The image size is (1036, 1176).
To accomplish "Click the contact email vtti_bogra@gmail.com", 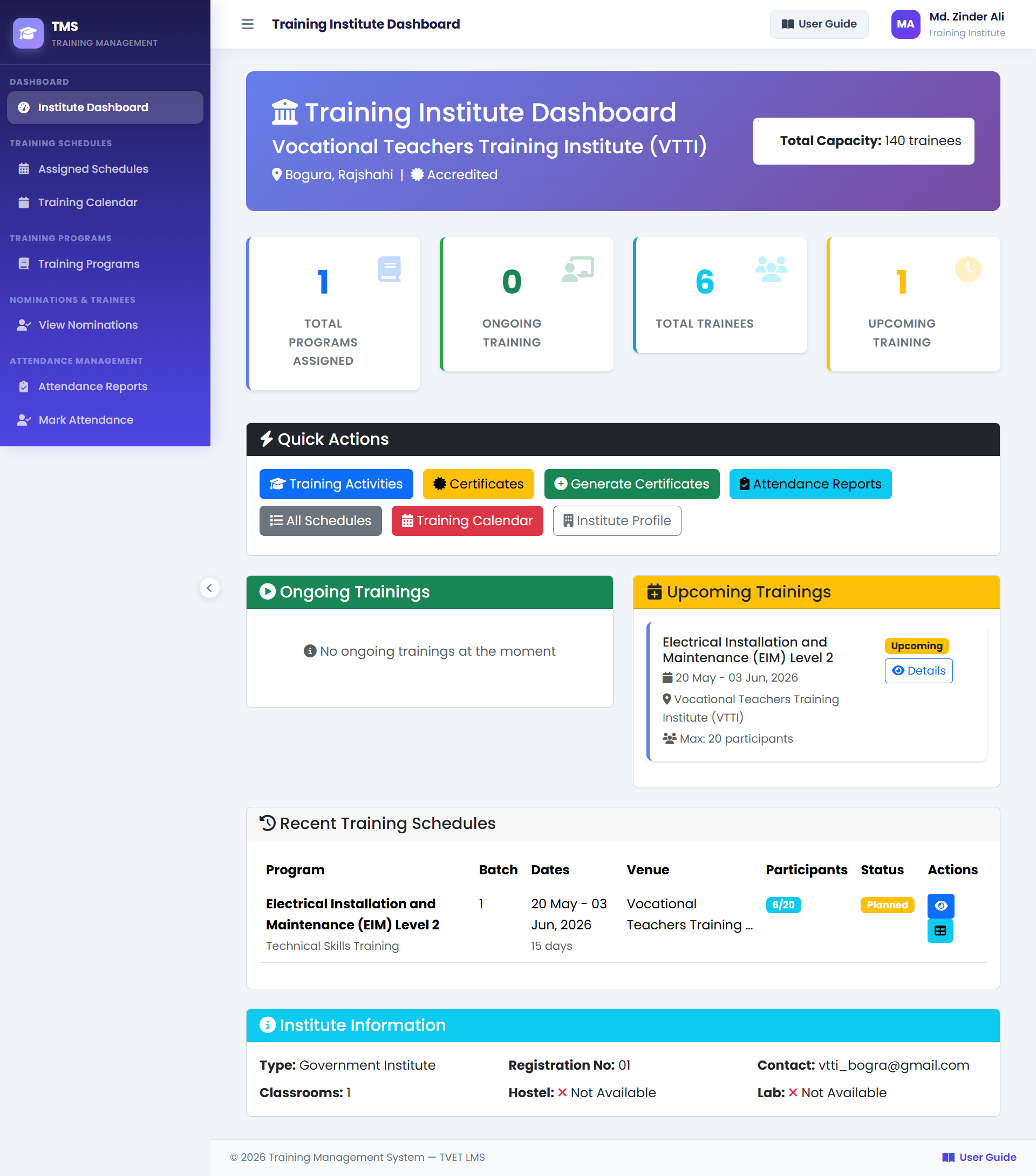I will pos(894,1065).
